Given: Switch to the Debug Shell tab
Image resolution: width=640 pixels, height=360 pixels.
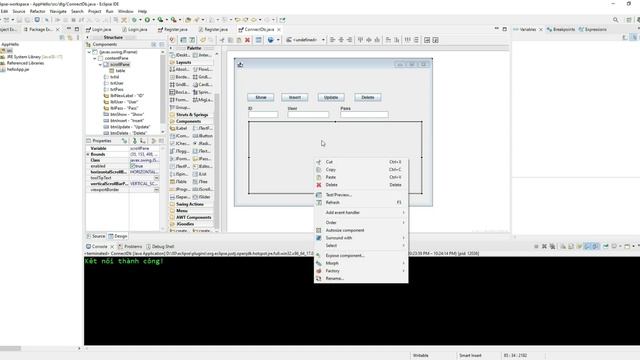Looking at the screenshot, I should 160,247.
